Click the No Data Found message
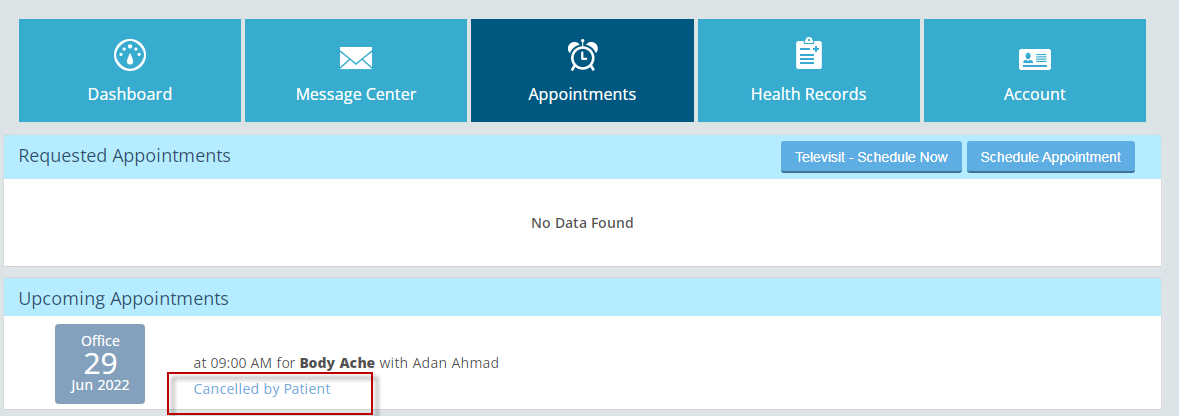The height and width of the screenshot is (416, 1179). point(582,223)
